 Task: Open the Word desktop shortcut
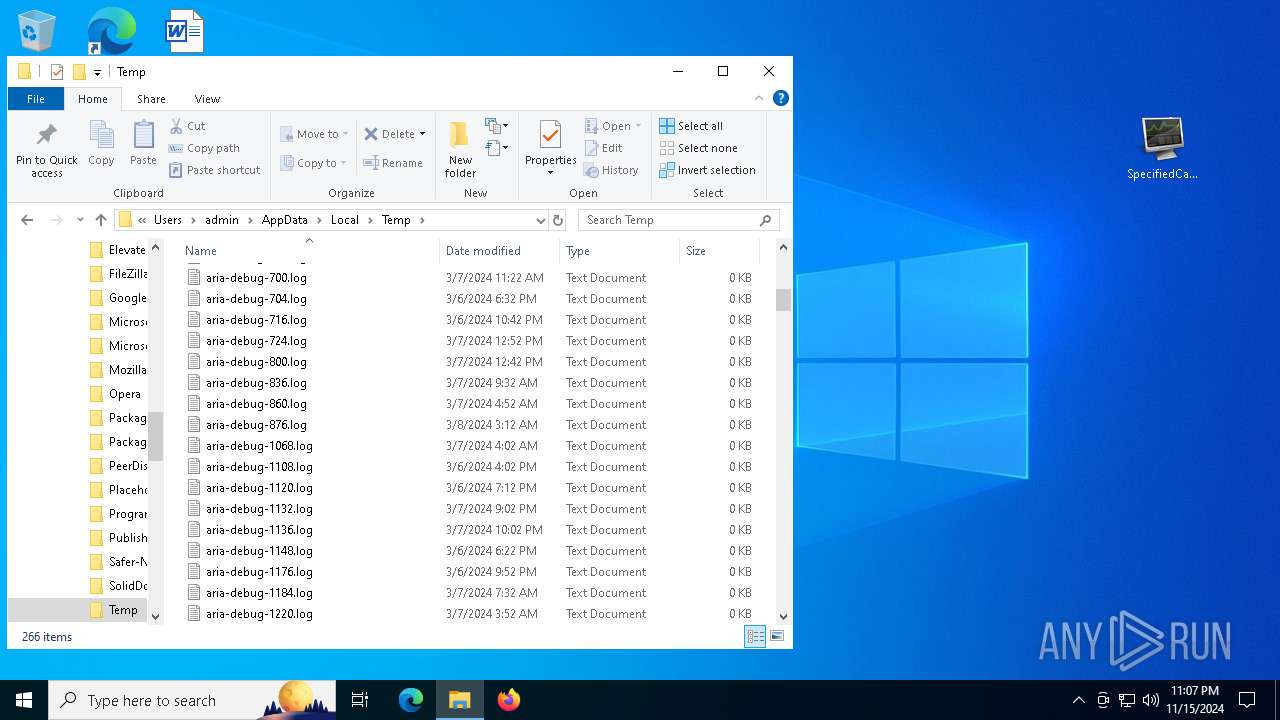tap(185, 32)
